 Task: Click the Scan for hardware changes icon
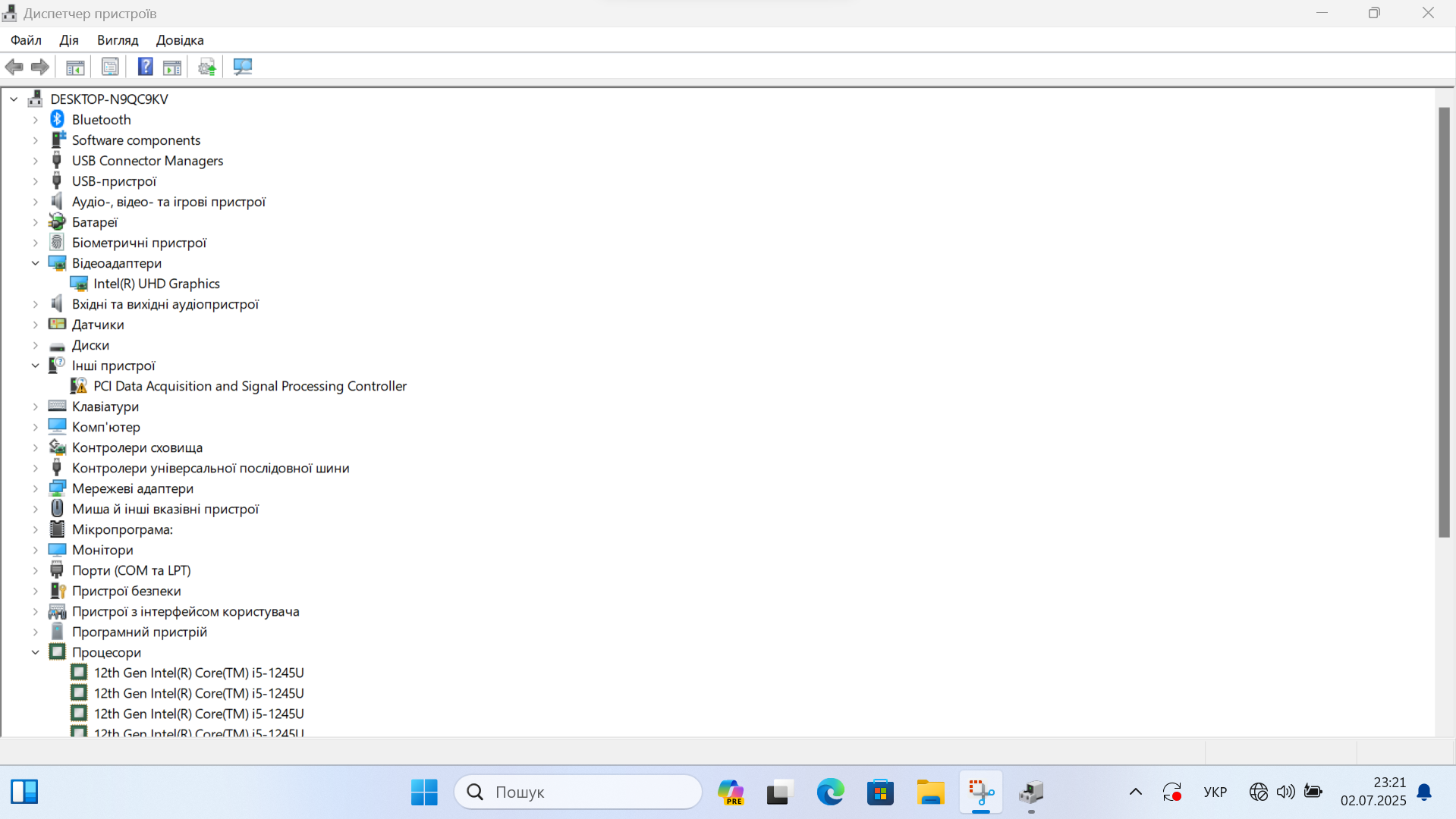[243, 67]
